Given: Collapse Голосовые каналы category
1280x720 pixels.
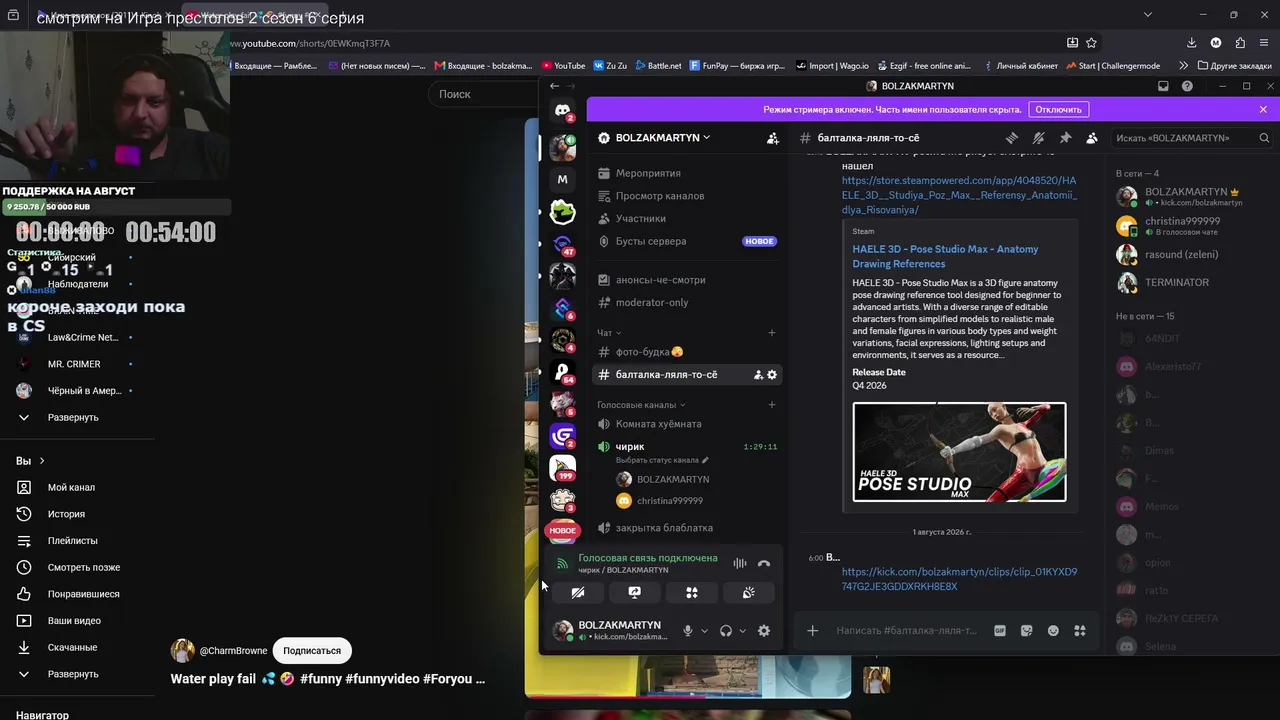Looking at the screenshot, I should click(x=641, y=405).
